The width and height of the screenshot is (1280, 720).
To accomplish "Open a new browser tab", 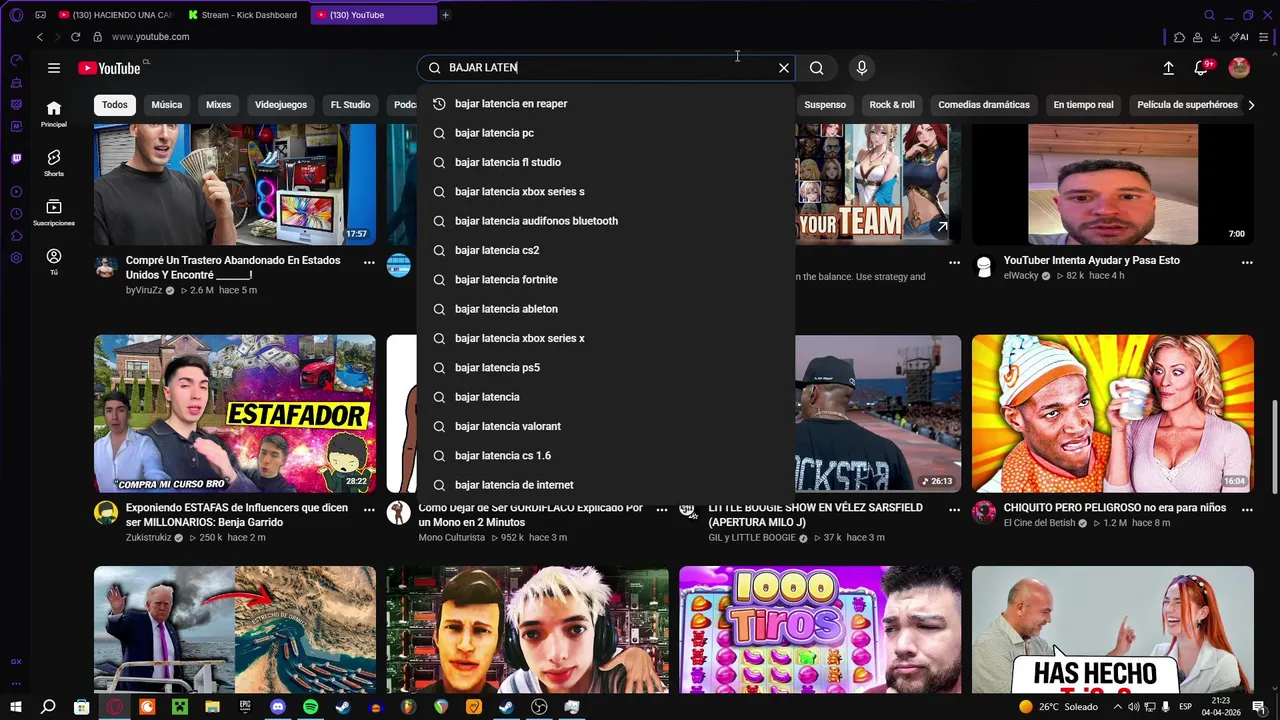I will click(x=446, y=15).
